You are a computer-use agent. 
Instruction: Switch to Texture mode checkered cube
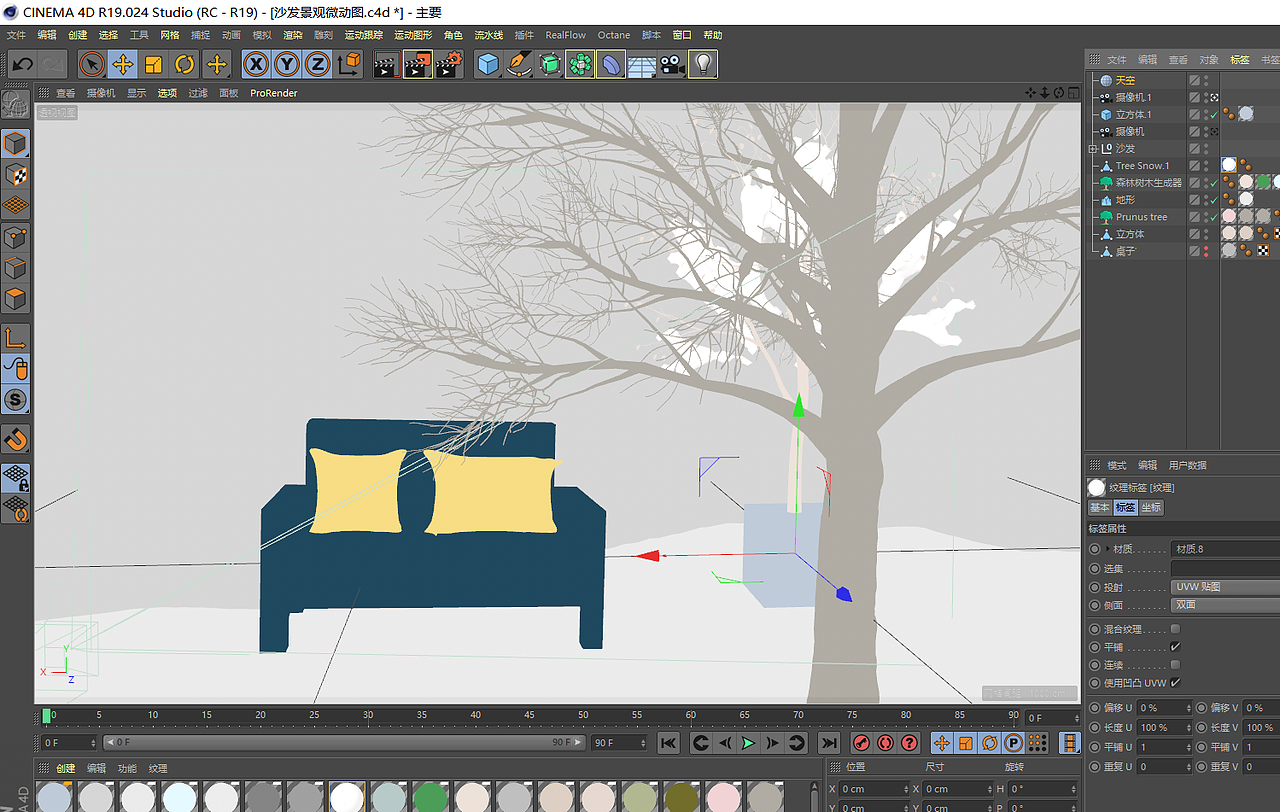tap(16, 174)
